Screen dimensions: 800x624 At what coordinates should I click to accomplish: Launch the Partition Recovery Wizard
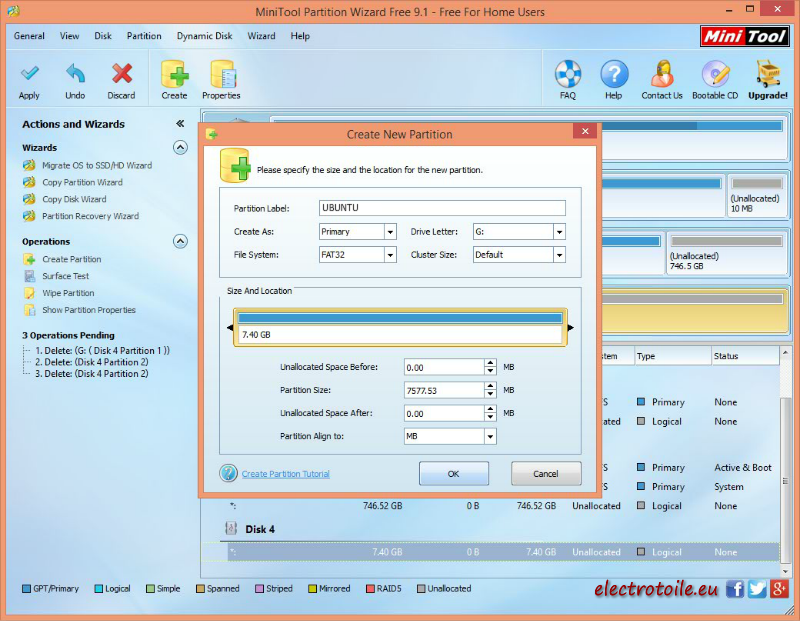(x=90, y=216)
